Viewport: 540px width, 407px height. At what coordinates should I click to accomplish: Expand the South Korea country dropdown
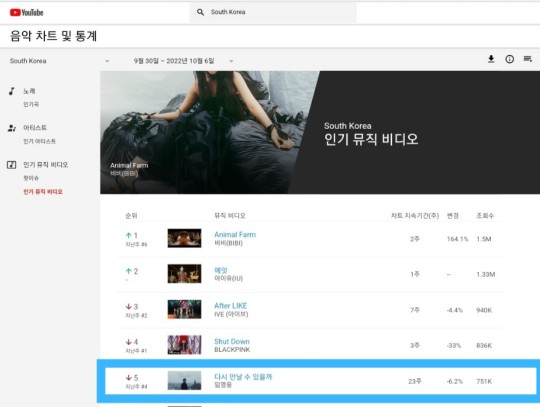pos(59,61)
